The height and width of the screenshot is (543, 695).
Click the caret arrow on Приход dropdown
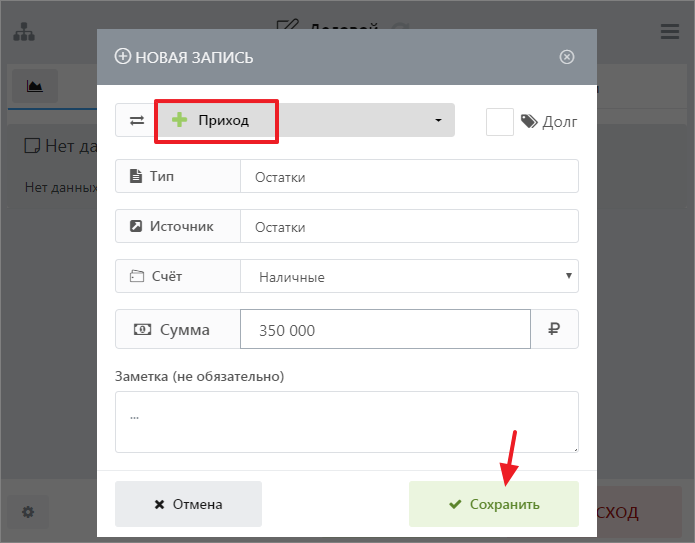tap(438, 121)
